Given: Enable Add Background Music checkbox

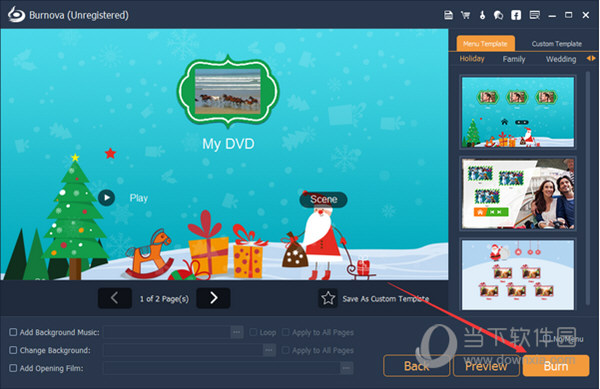Looking at the screenshot, I should [x=13, y=332].
